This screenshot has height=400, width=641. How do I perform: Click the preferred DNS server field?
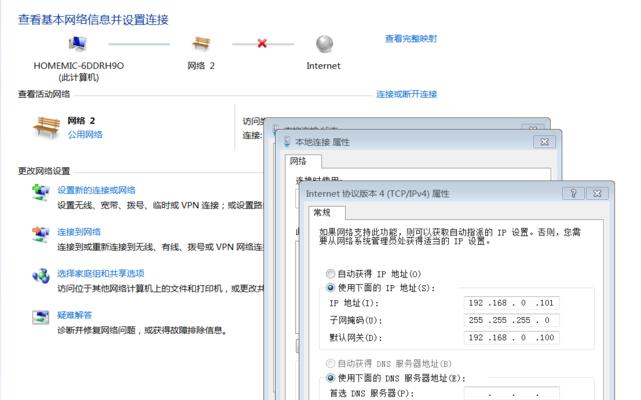511,393
